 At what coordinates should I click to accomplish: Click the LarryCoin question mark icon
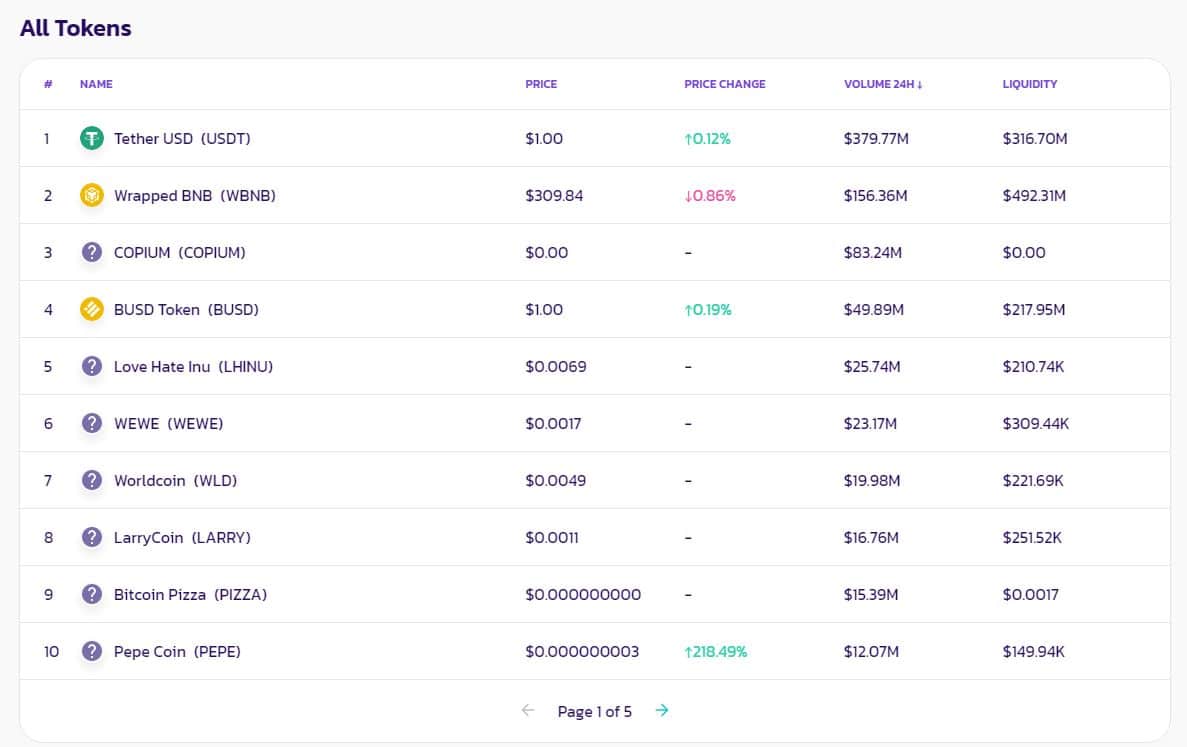tap(92, 537)
